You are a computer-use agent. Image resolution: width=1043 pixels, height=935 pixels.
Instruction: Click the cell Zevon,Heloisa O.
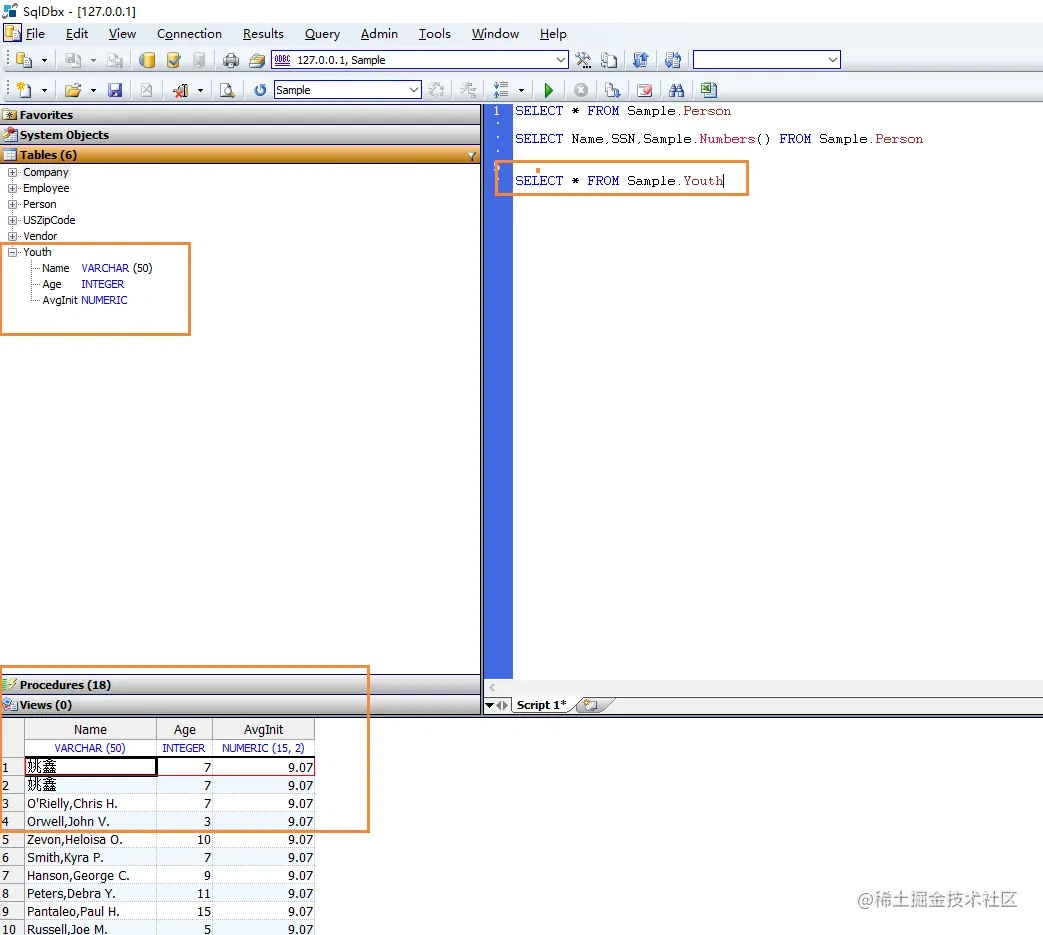90,840
